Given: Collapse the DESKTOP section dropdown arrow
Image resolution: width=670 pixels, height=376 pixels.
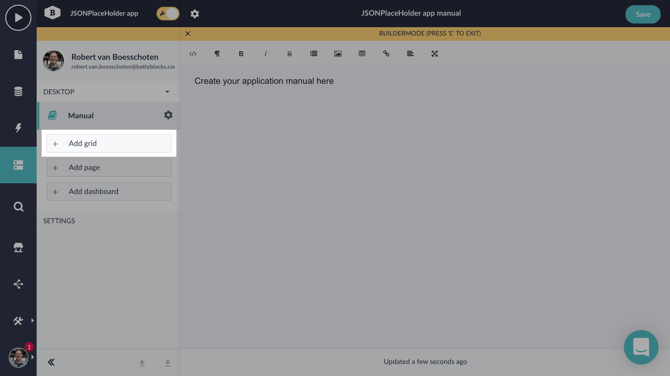Looking at the screenshot, I should click(x=168, y=92).
